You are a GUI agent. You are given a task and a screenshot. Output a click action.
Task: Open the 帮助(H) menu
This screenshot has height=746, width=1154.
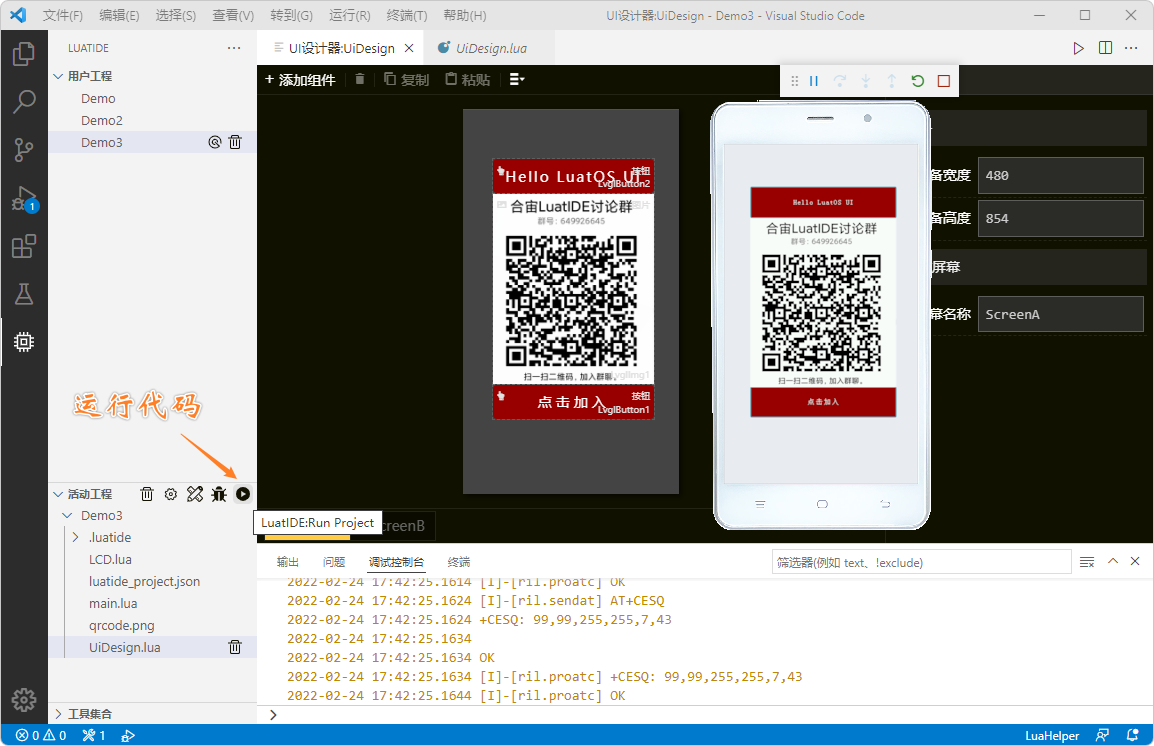point(464,15)
